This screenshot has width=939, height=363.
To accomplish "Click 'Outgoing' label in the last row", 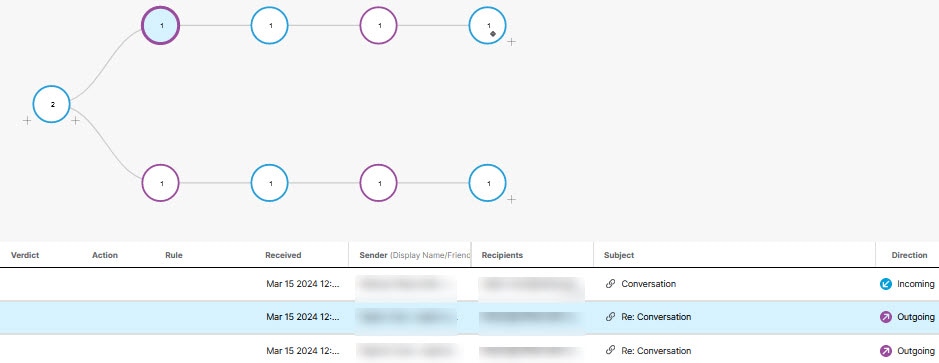I will 915,350.
